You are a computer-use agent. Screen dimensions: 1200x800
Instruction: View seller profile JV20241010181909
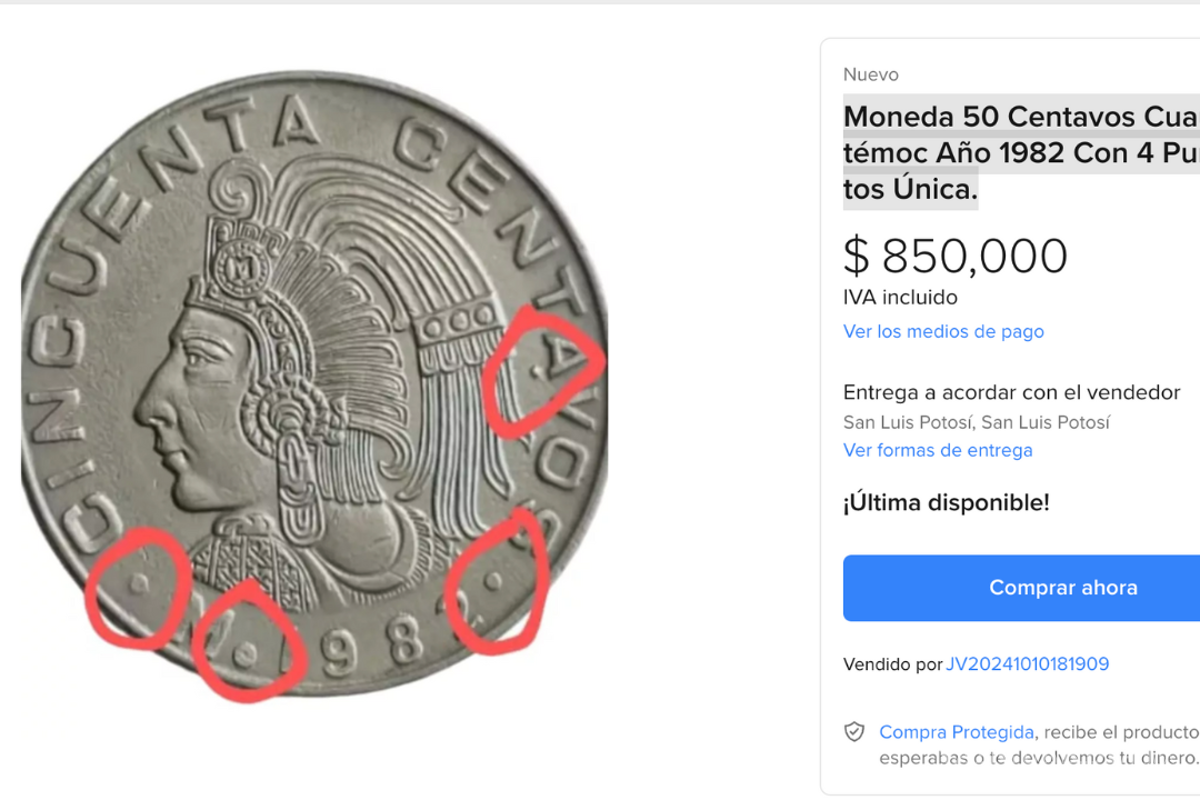(x=1026, y=663)
